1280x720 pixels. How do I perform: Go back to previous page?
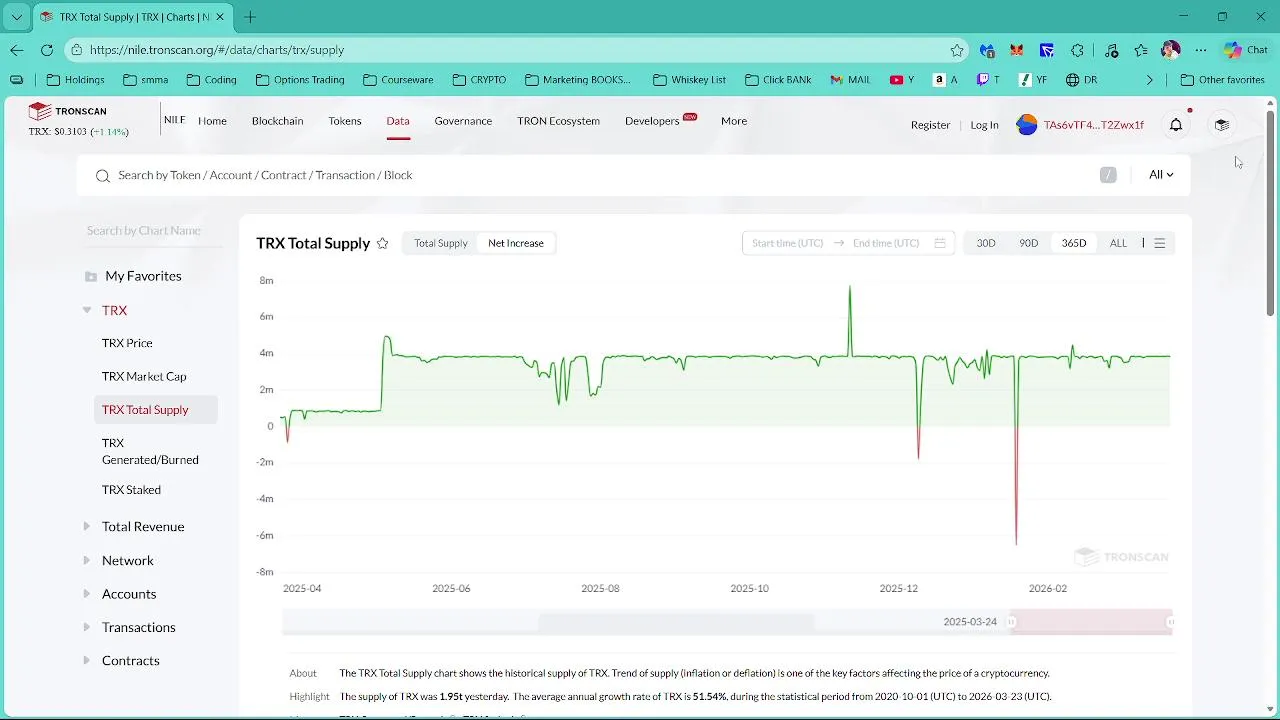tap(17, 50)
